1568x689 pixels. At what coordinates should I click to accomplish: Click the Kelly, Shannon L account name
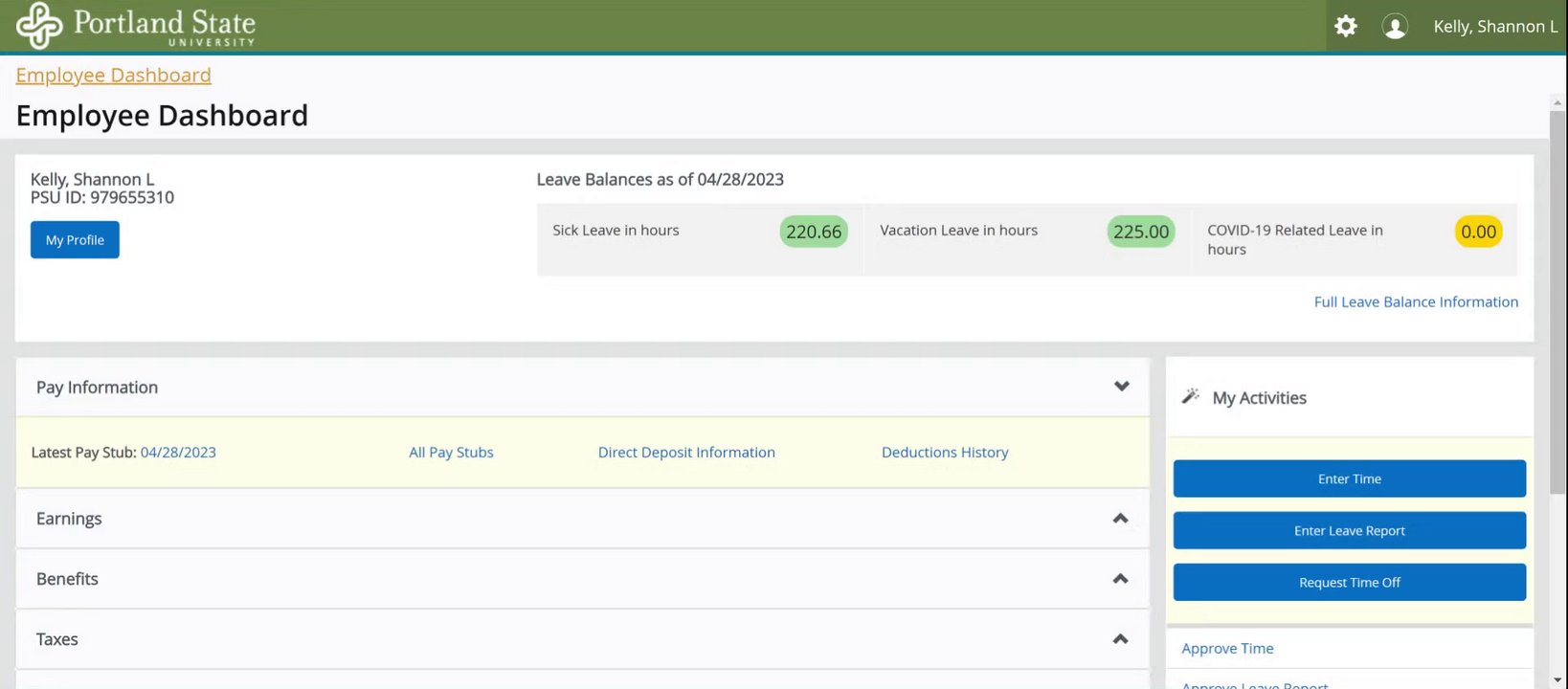(x=1495, y=27)
